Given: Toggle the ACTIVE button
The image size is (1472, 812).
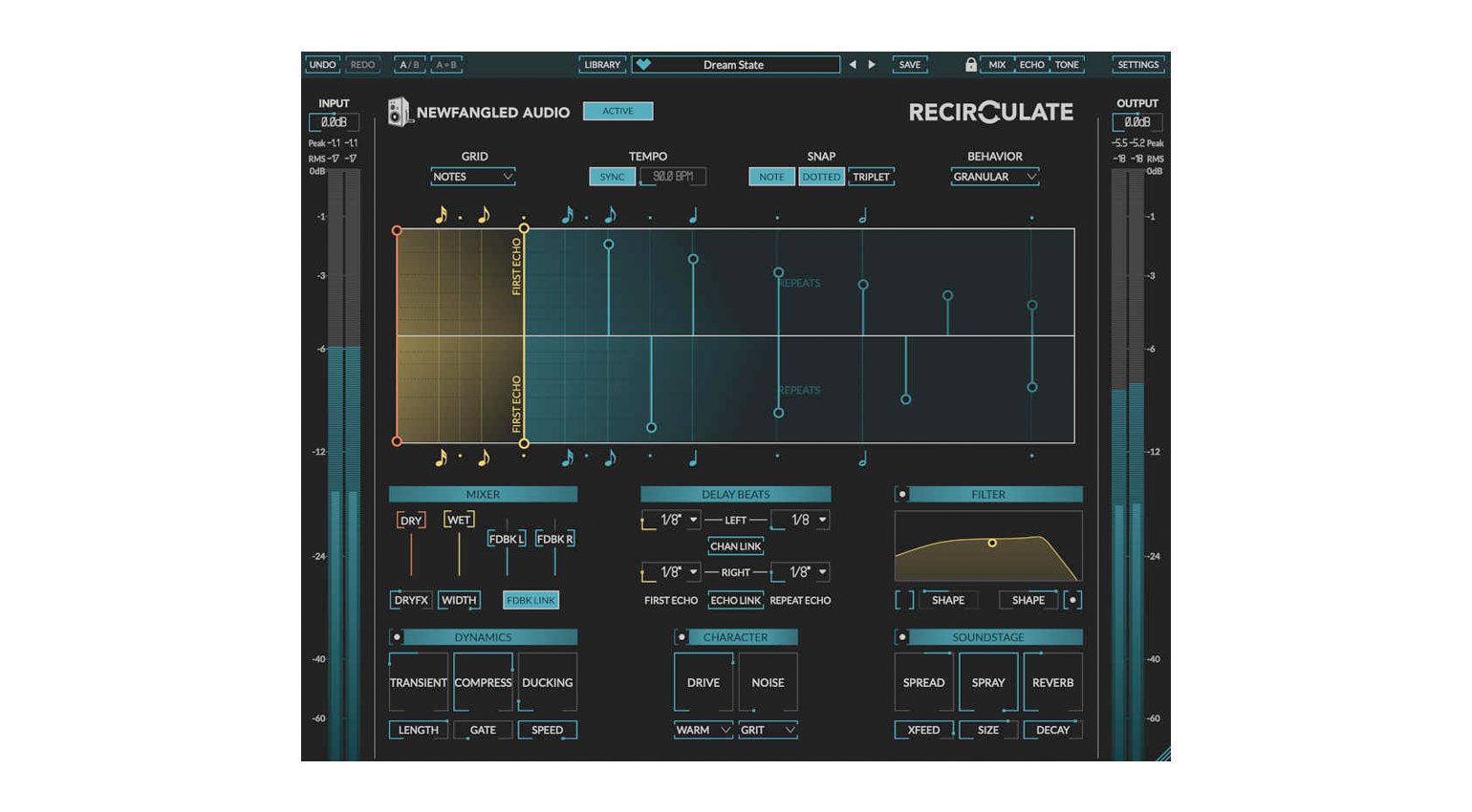Looking at the screenshot, I should click(x=617, y=111).
